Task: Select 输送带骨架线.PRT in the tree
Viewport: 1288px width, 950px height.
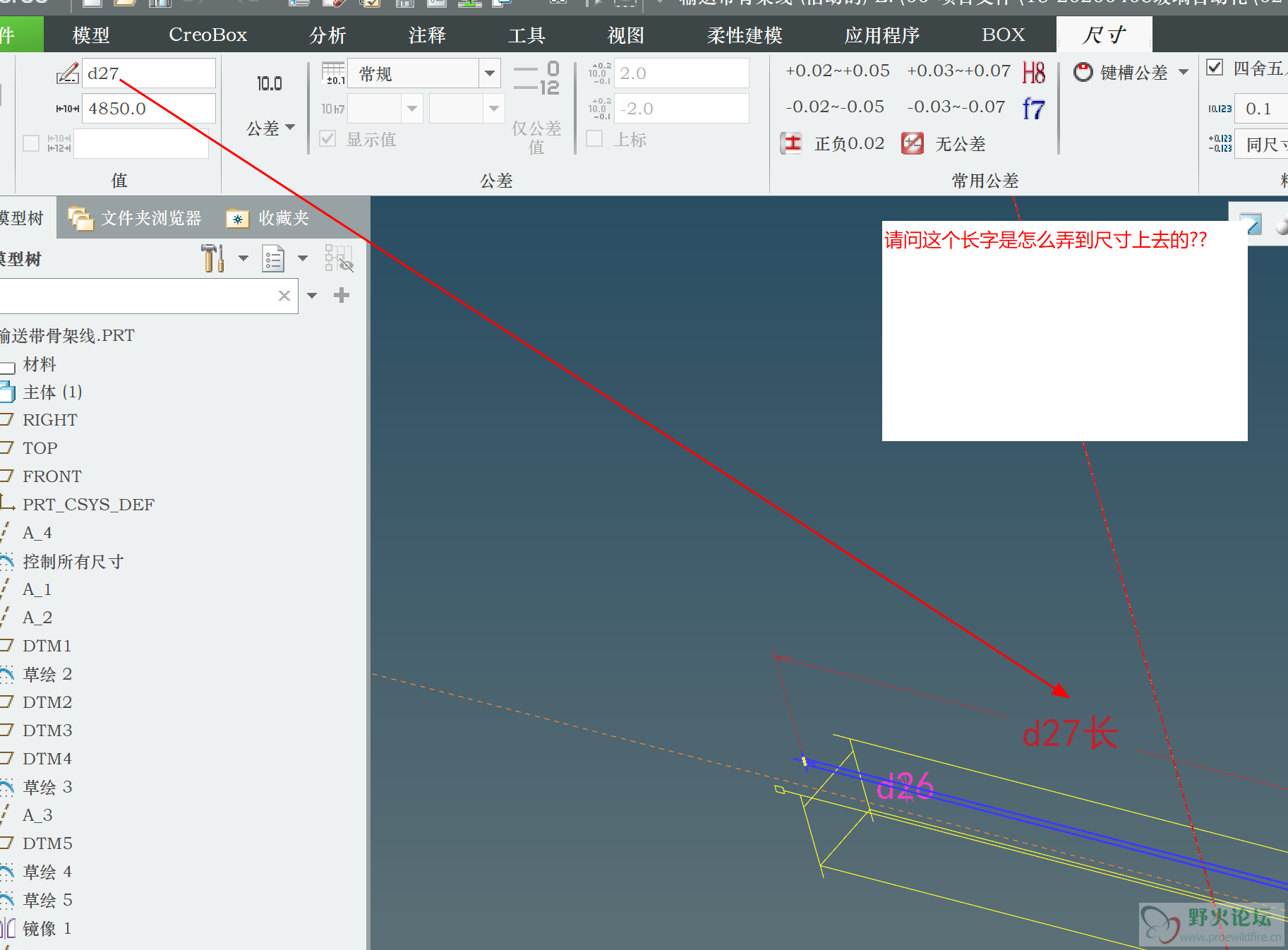Action: (67, 335)
